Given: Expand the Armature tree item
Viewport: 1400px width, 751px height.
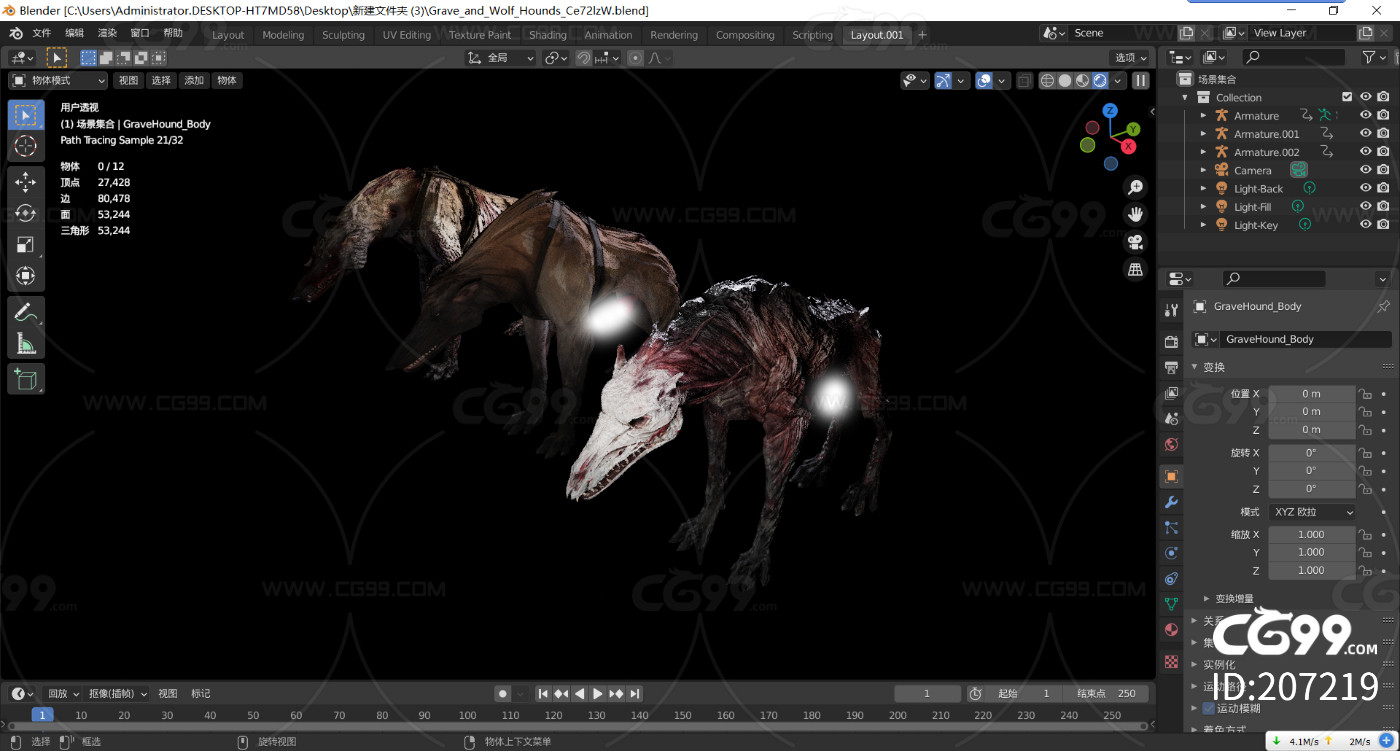Looking at the screenshot, I should (x=1203, y=116).
